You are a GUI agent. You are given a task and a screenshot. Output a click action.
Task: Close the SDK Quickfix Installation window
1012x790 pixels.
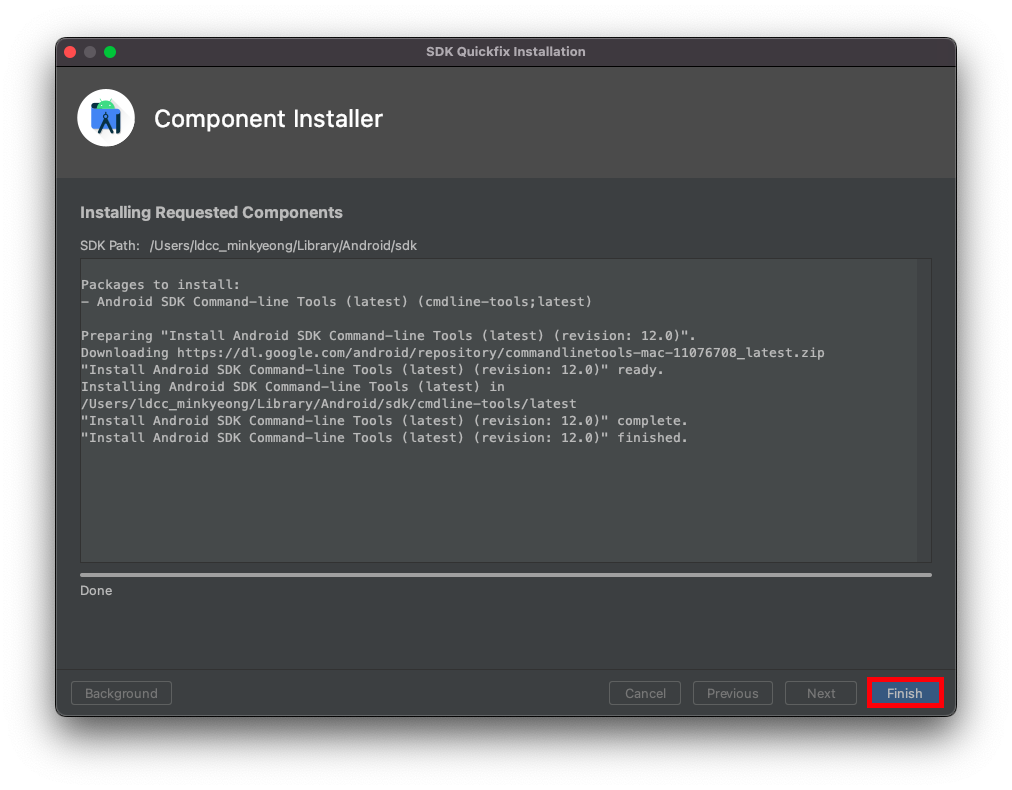[x=70, y=52]
